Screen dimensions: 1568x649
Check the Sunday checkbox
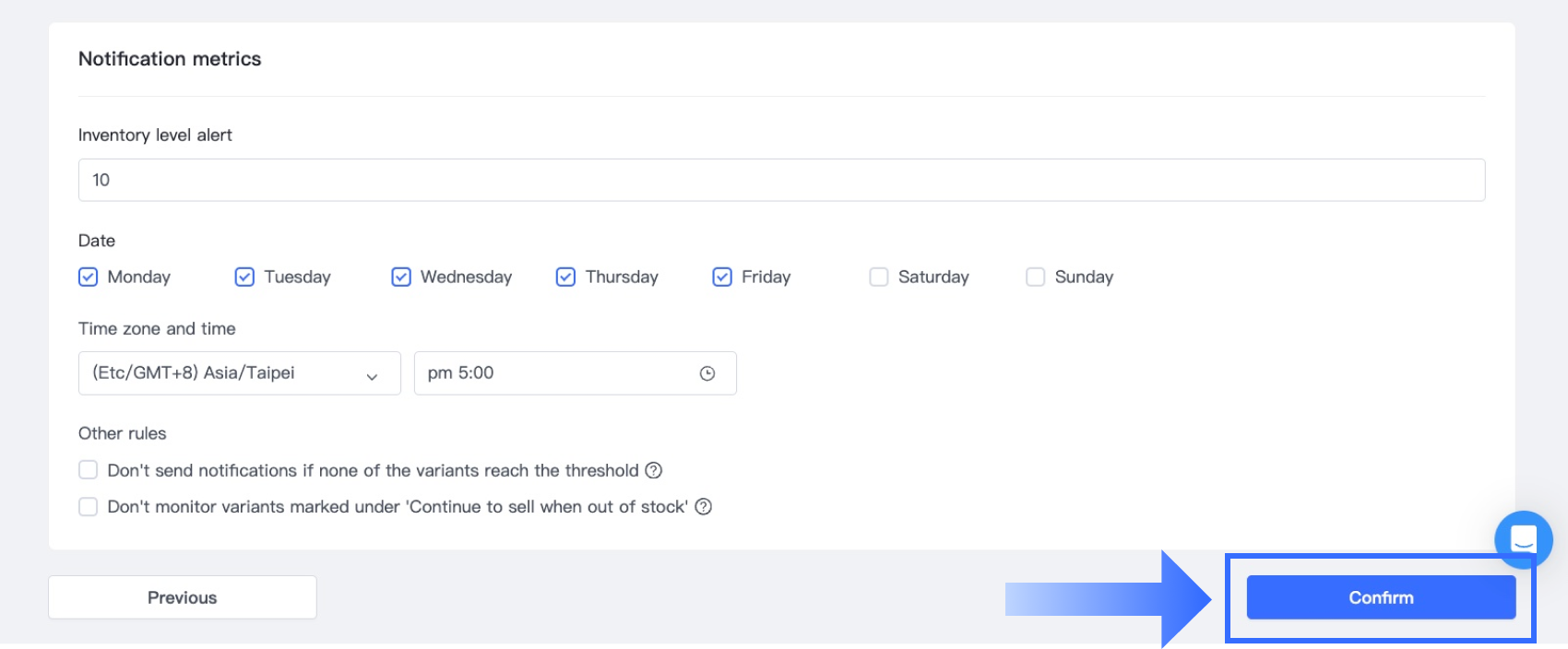pyautogui.click(x=1036, y=277)
